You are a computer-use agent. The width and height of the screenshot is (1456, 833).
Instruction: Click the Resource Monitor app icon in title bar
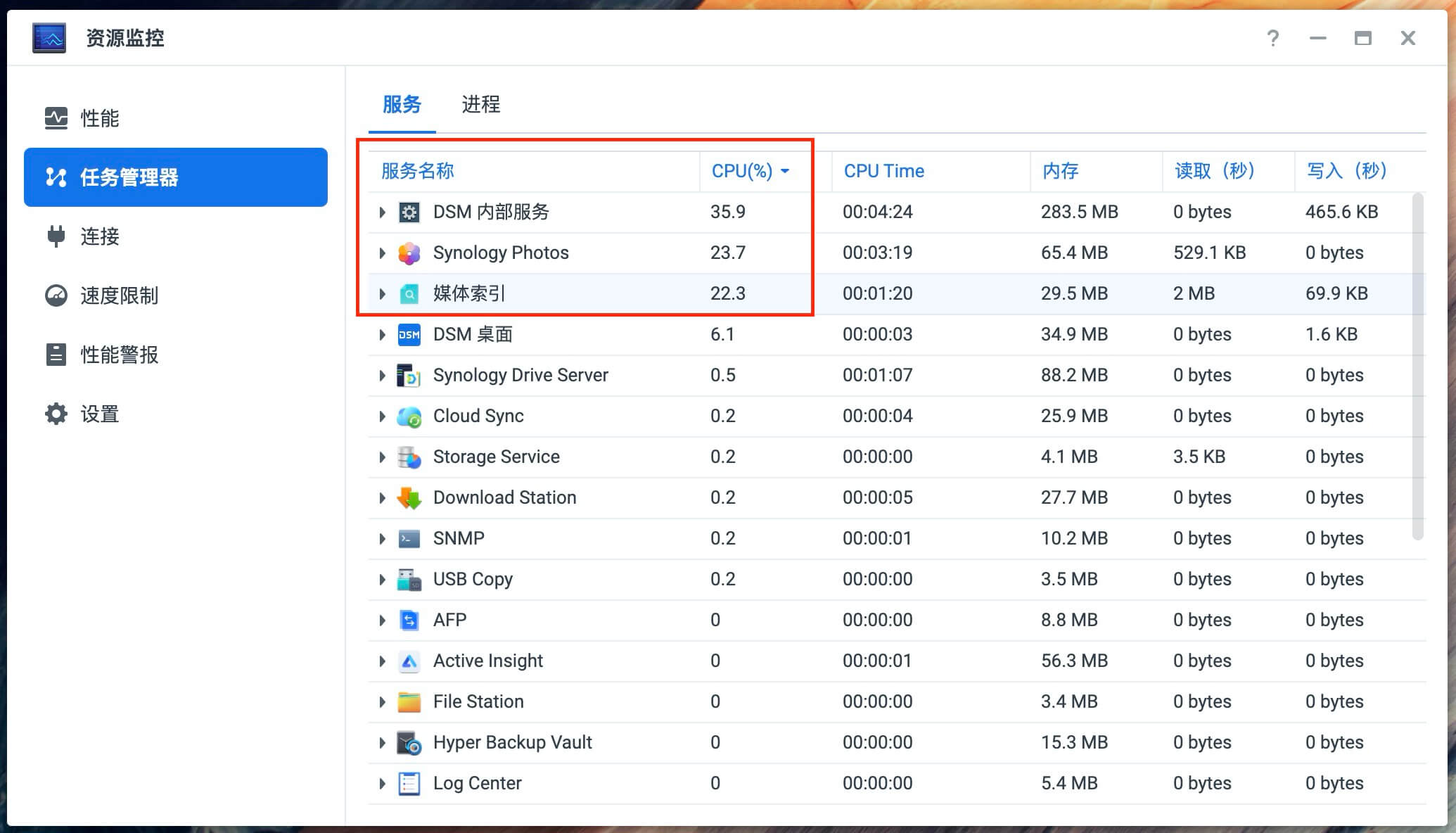click(49, 38)
